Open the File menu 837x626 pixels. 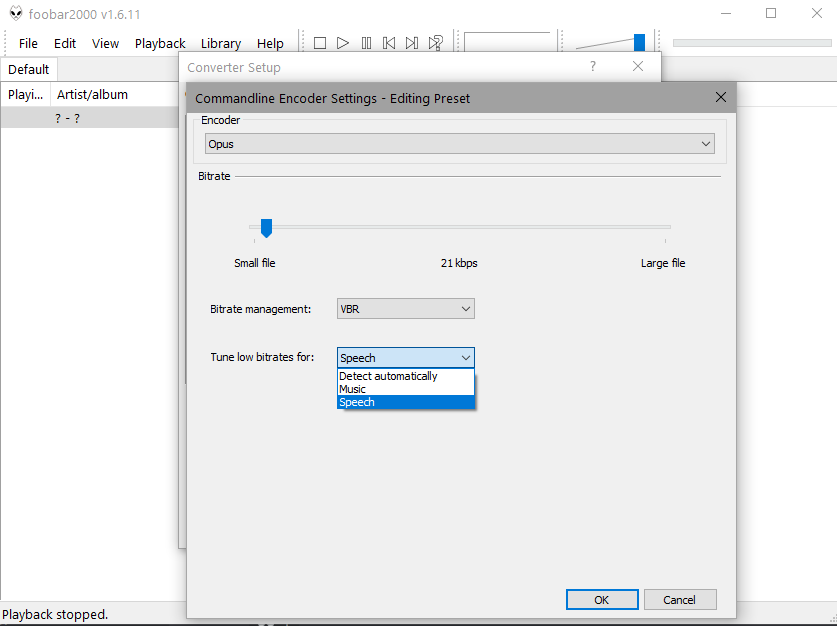coord(28,43)
